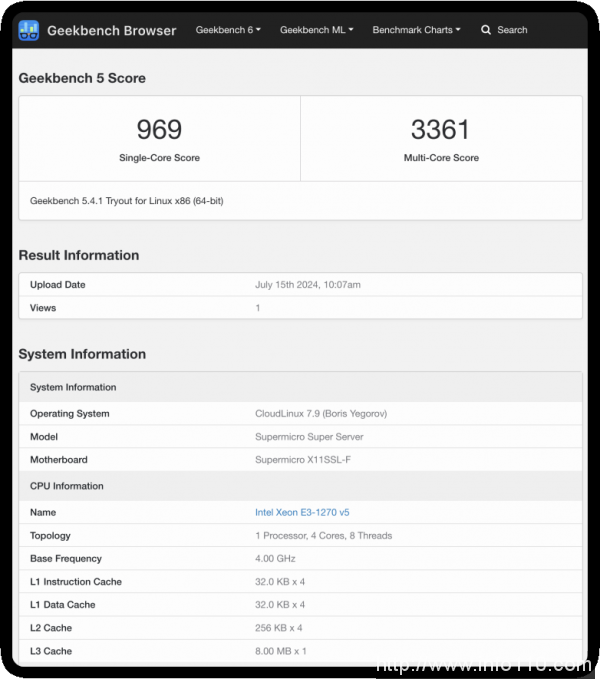The height and width of the screenshot is (679, 600).
Task: Click the Upload Date row value
Action: point(308,285)
